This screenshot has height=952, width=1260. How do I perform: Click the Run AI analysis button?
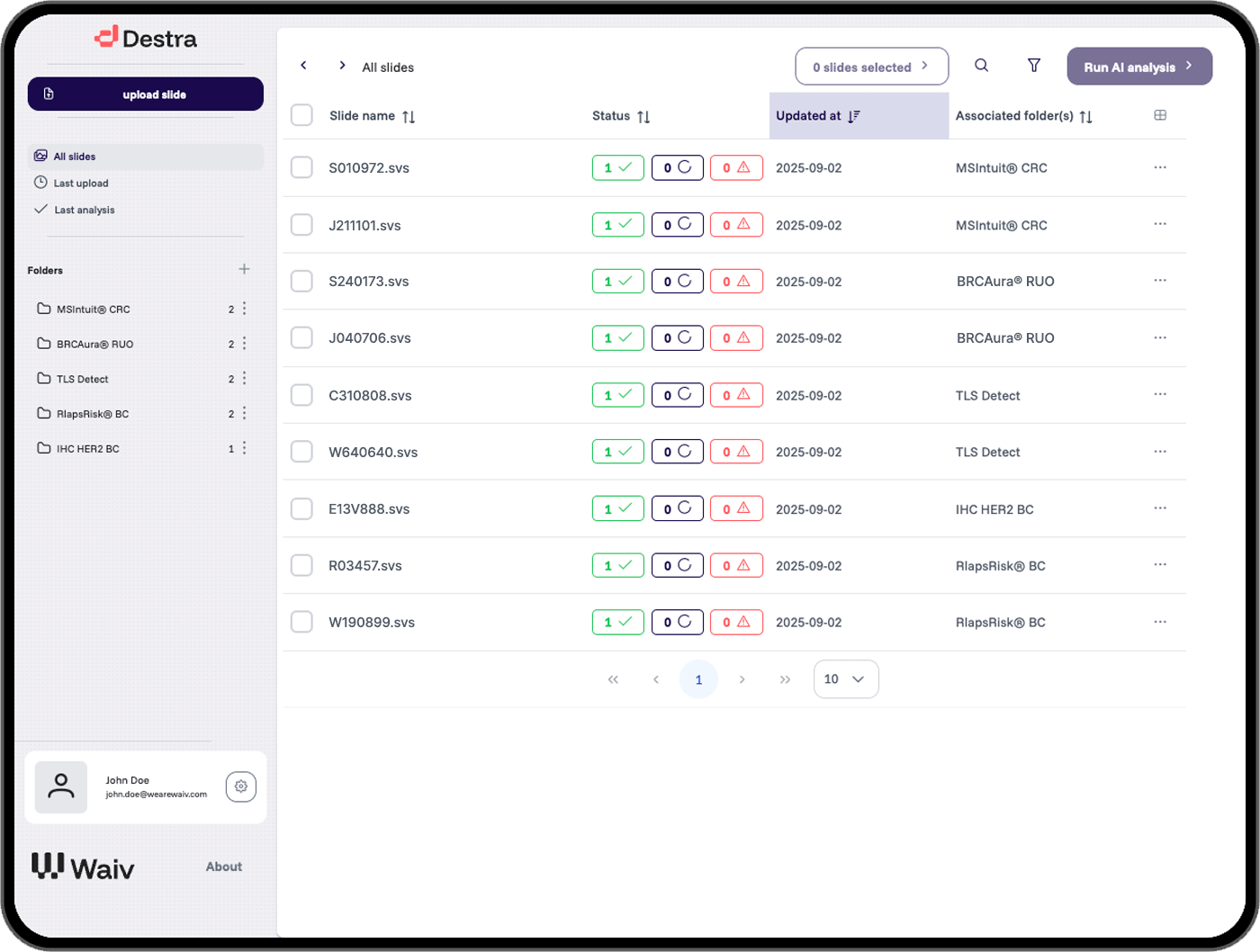(1138, 66)
